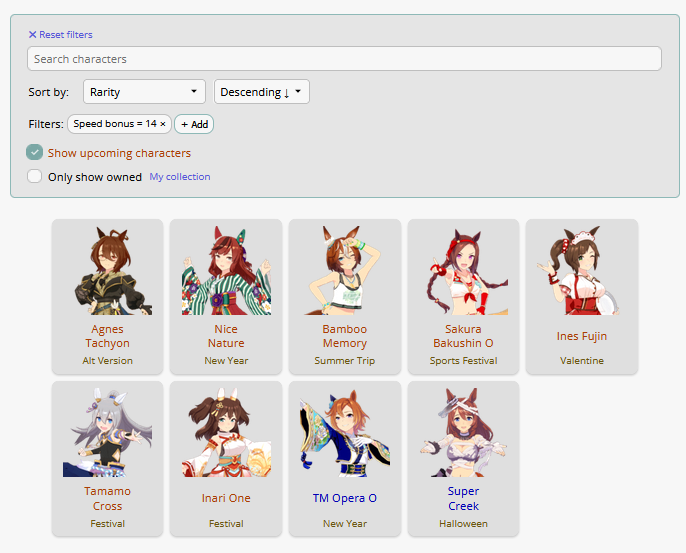Click the Summer Trip subtitle text
The height and width of the screenshot is (553, 686).
coord(345,360)
